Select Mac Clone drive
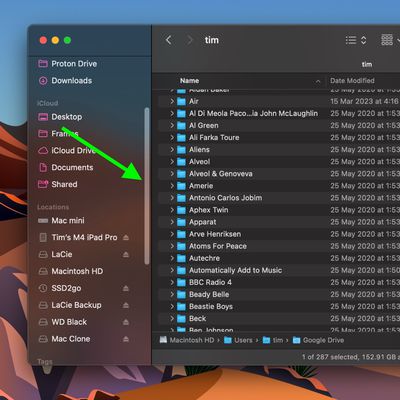Viewport: 400px width, 400px height. tap(64, 339)
